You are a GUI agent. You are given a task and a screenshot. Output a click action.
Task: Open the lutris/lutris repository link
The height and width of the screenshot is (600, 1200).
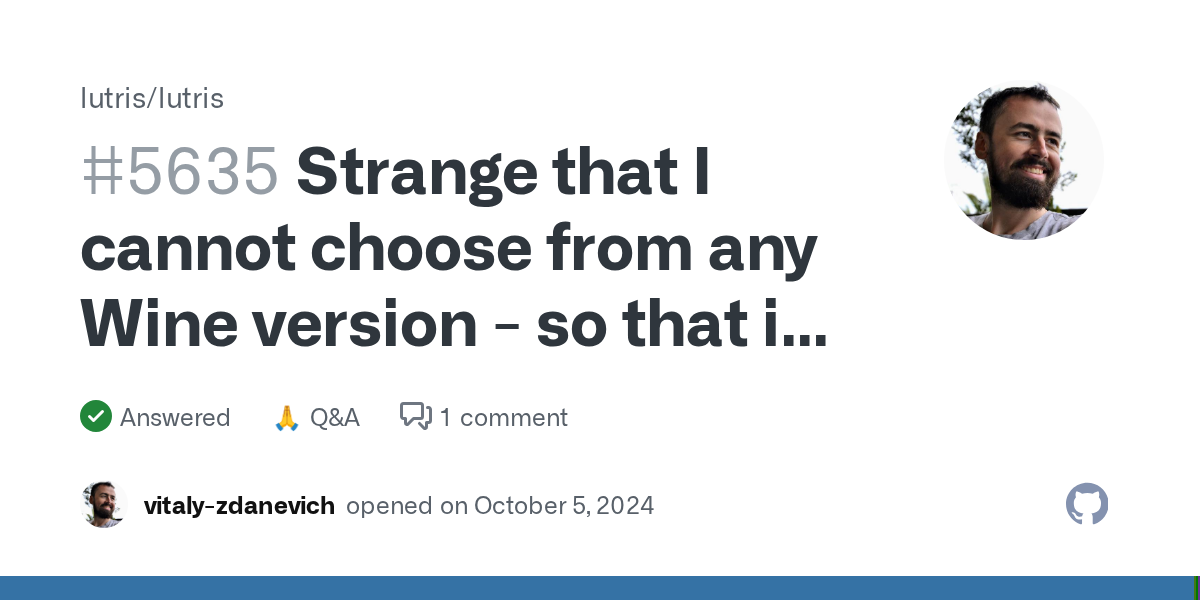(x=152, y=99)
